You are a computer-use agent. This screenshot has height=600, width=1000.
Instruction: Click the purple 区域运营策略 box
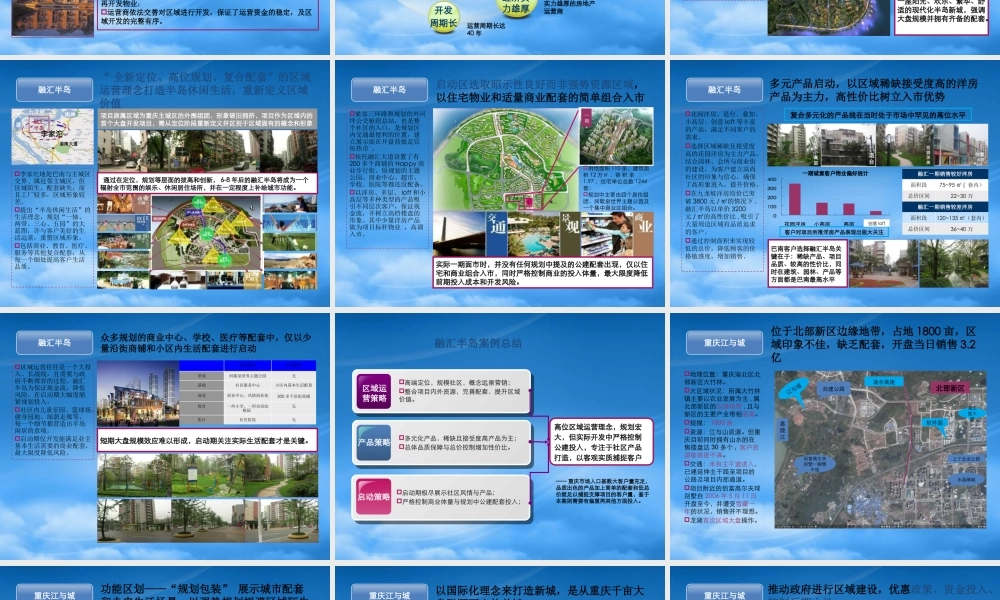(374, 391)
